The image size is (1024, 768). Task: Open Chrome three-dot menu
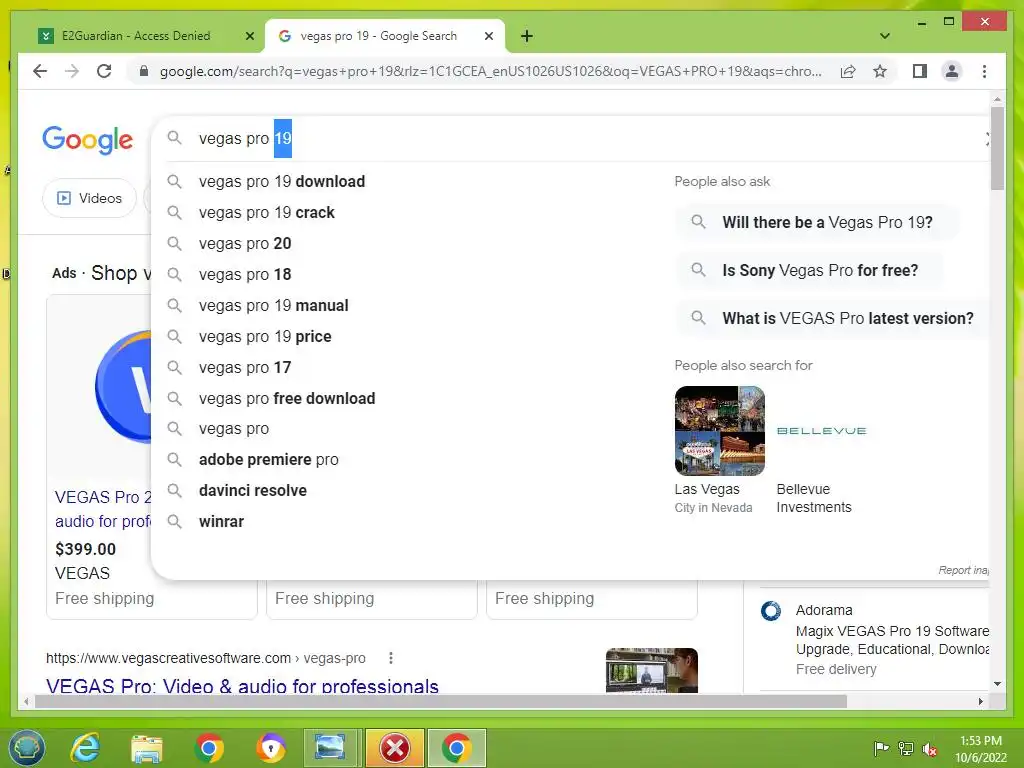click(x=984, y=71)
